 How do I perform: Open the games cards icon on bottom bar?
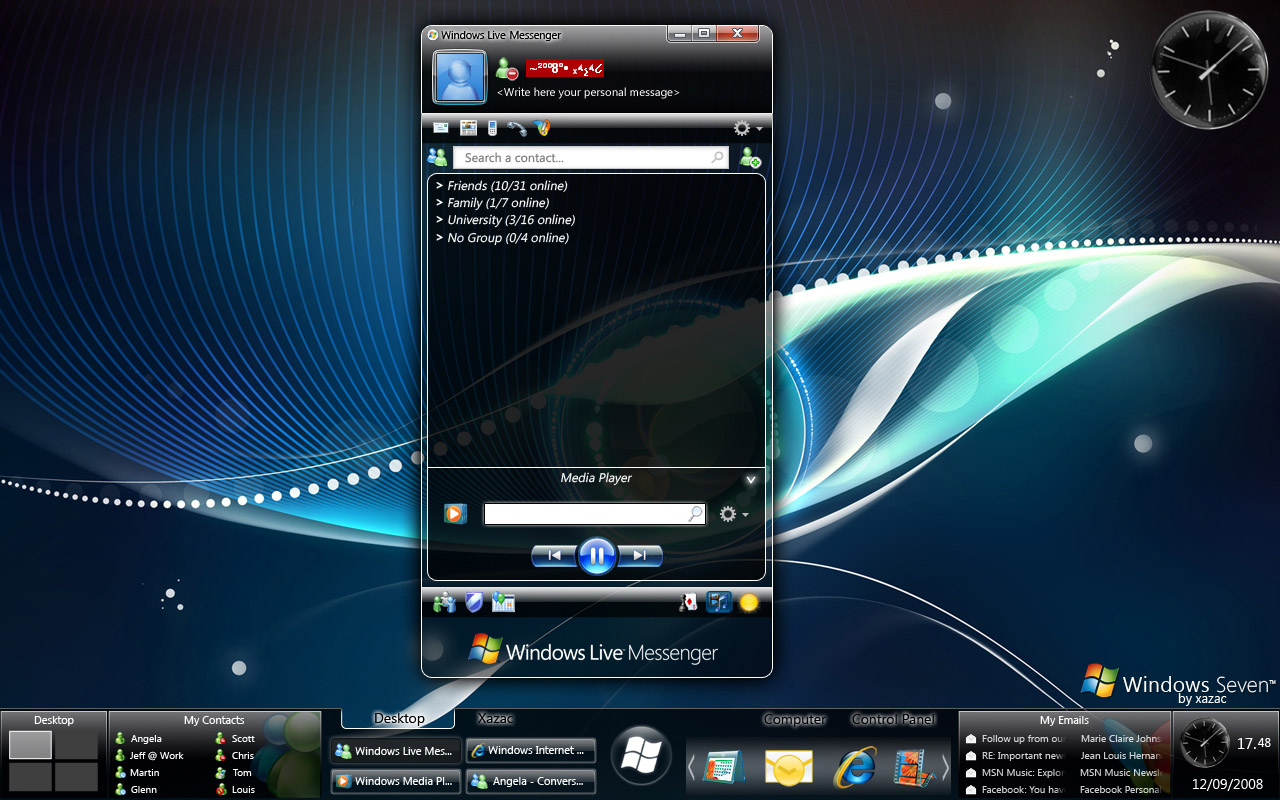(x=688, y=602)
